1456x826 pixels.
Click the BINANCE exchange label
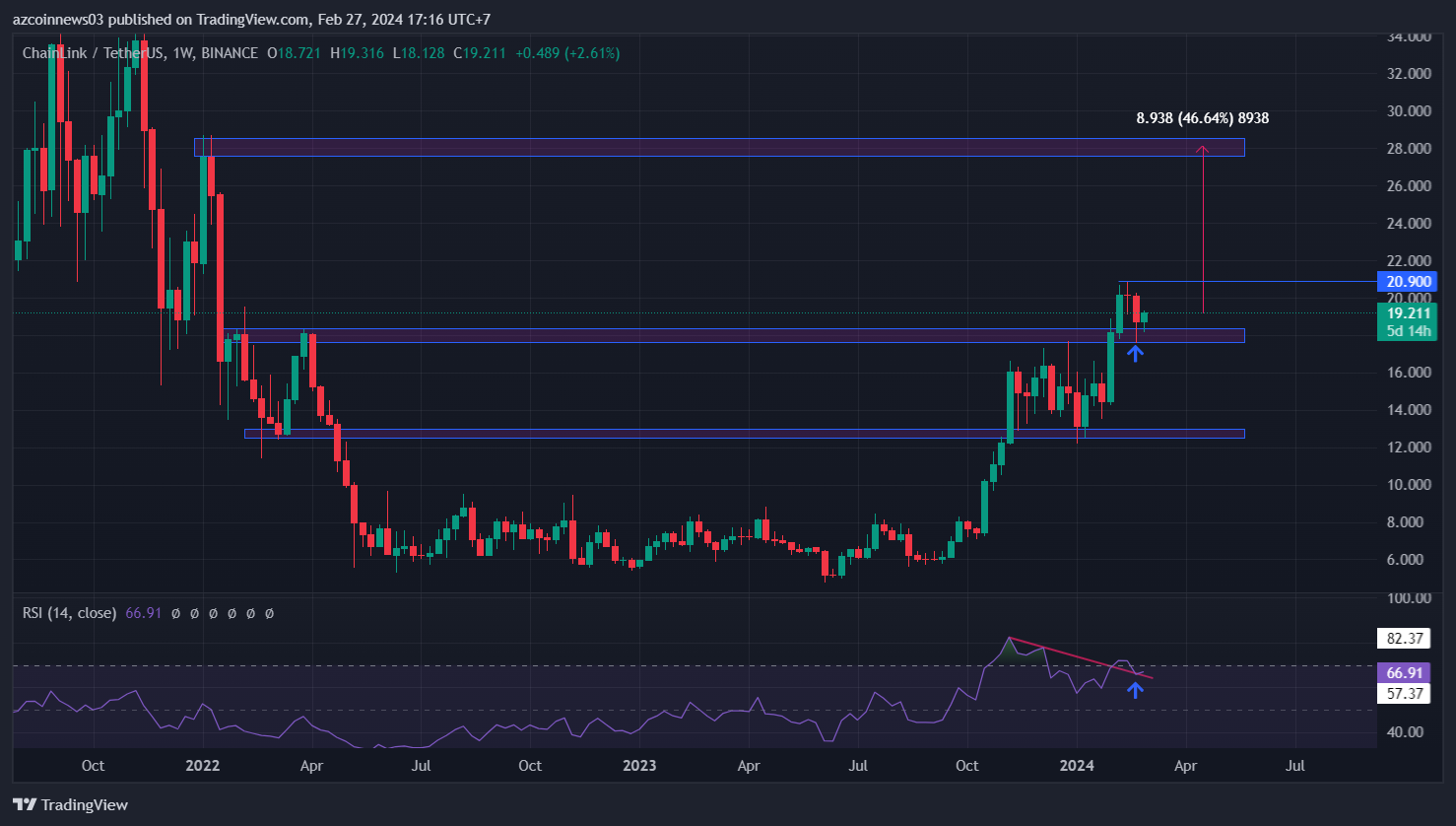[230, 53]
